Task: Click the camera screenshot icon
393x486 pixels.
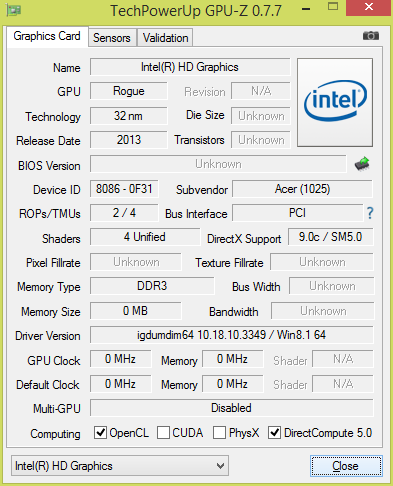Action: (371, 35)
